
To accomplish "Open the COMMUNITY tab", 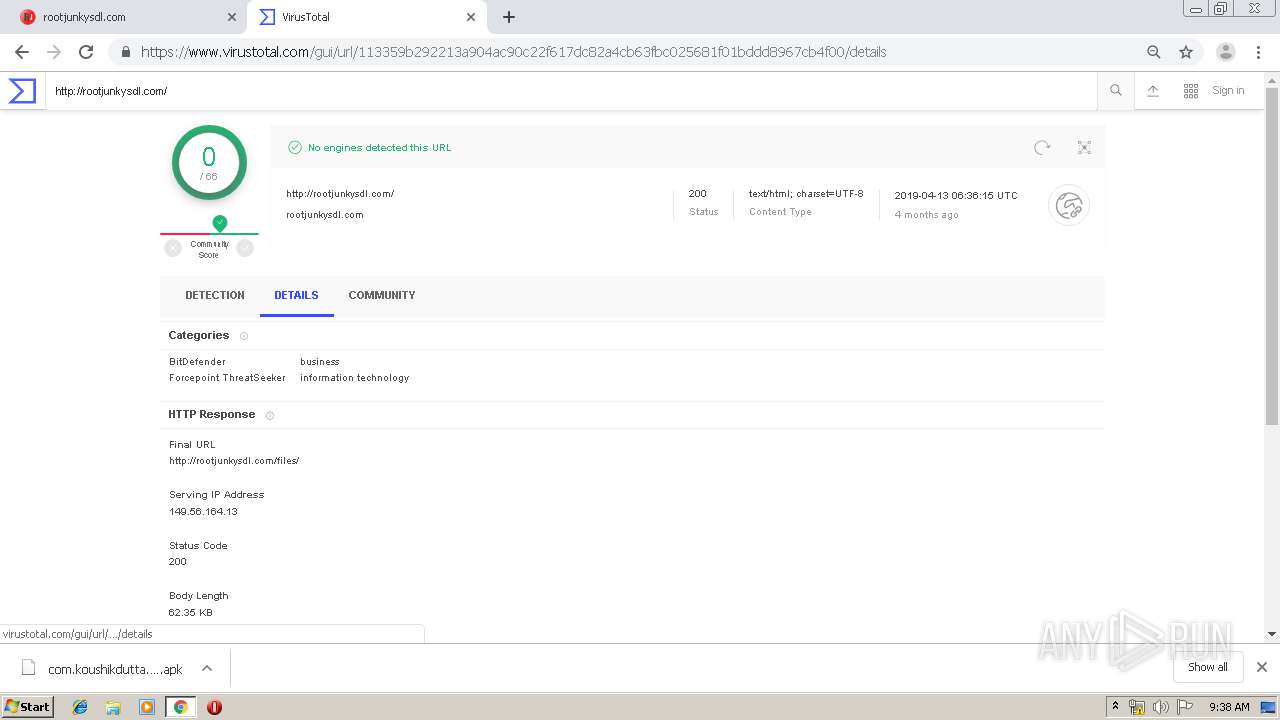I will 382,295.
